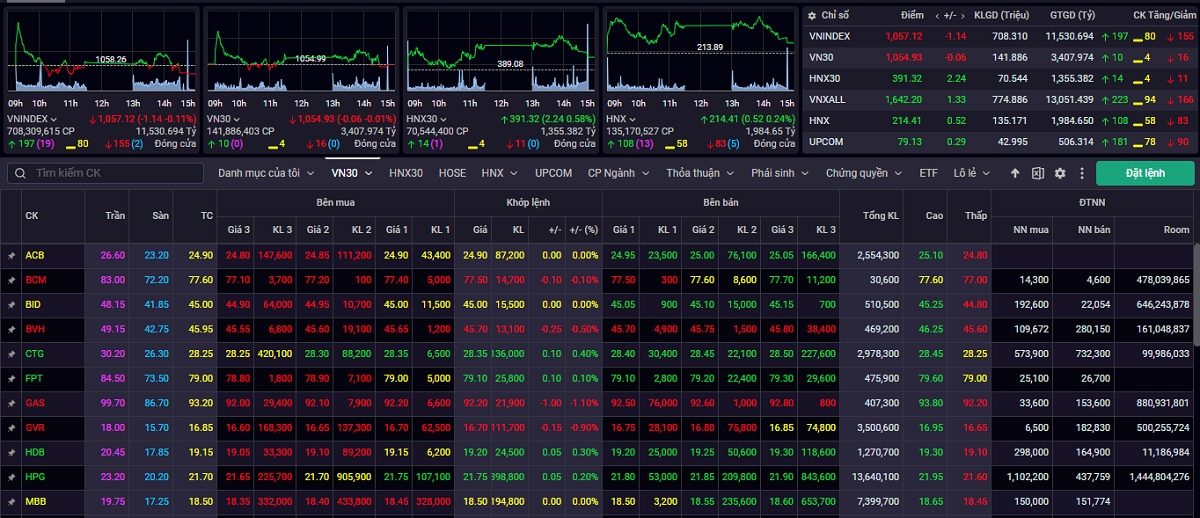Pin the GAS stock row
The width and height of the screenshot is (1200, 518).
tap(11, 402)
